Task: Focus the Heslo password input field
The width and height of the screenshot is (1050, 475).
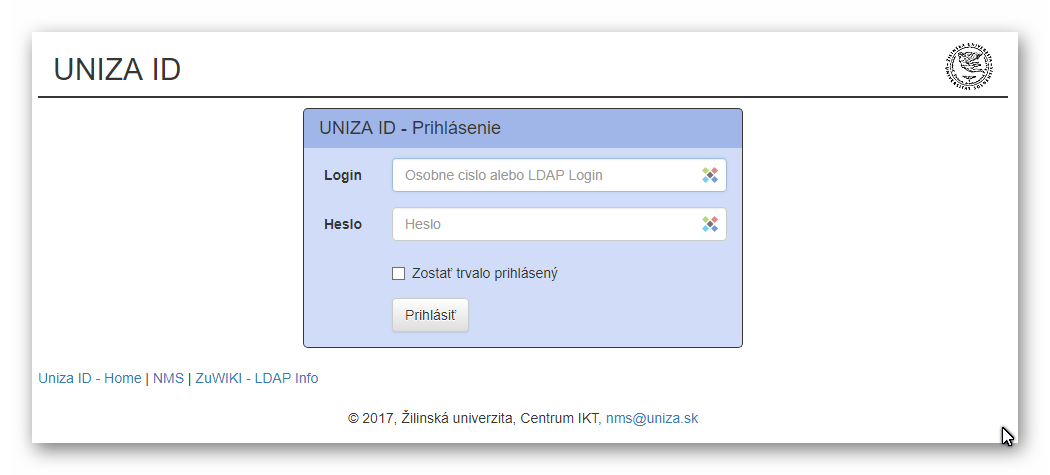Action: pos(545,224)
